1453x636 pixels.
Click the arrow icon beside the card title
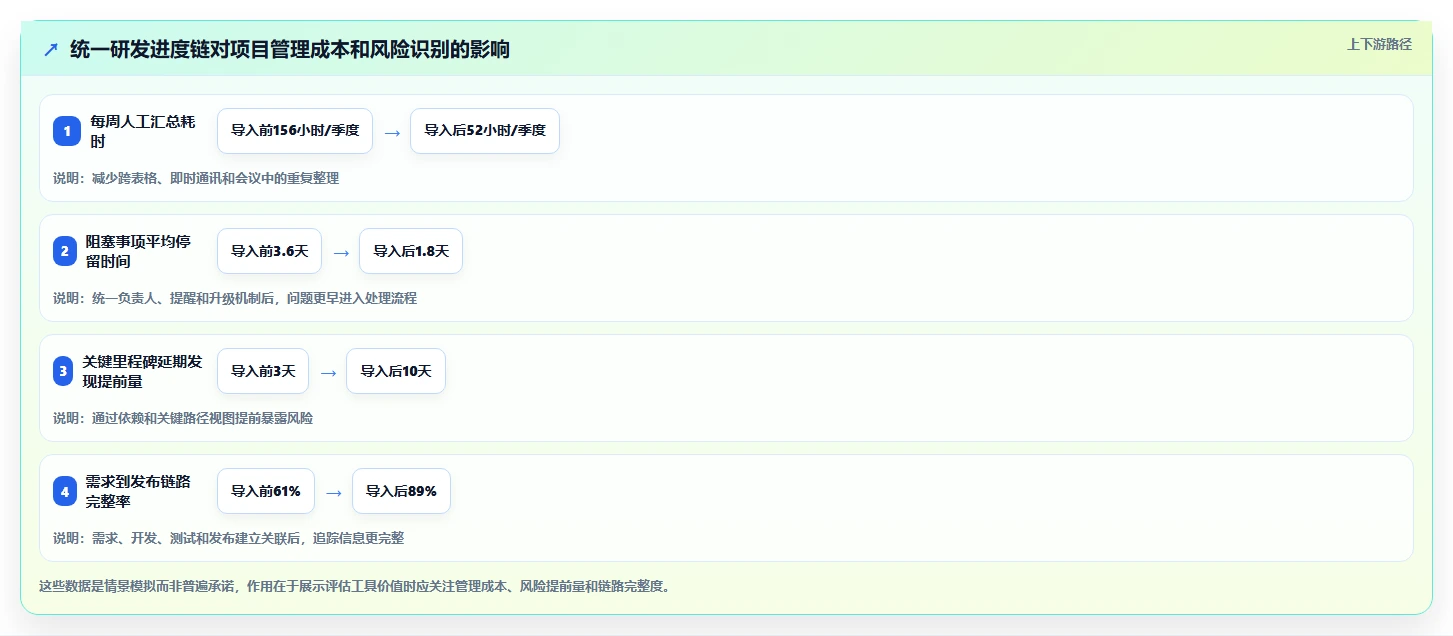coord(51,50)
